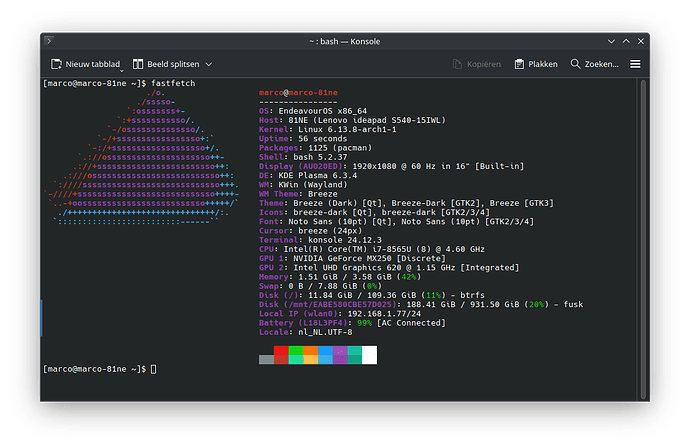
Task: Click the Plakken clipboard icon
Action: 519,64
